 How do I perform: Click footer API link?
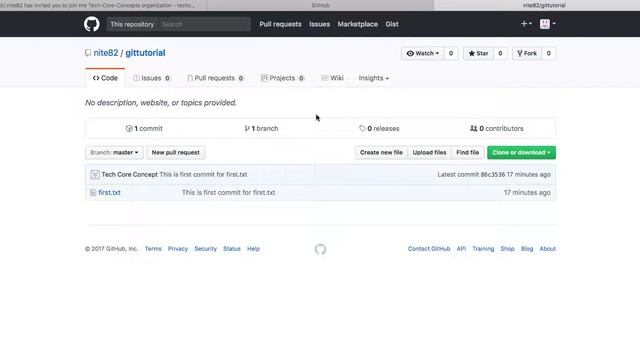tap(461, 249)
